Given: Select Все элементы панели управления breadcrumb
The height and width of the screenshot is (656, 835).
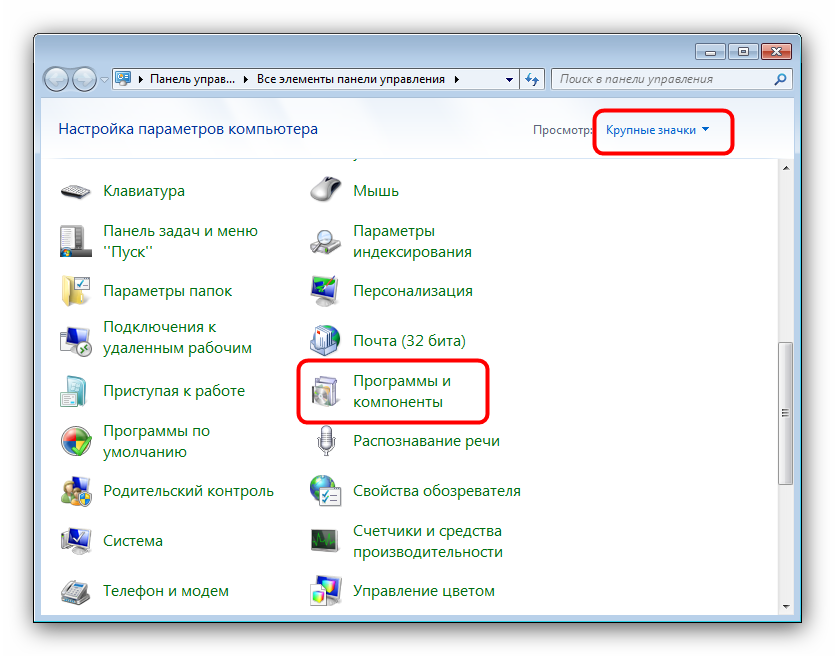Looking at the screenshot, I should 350,79.
